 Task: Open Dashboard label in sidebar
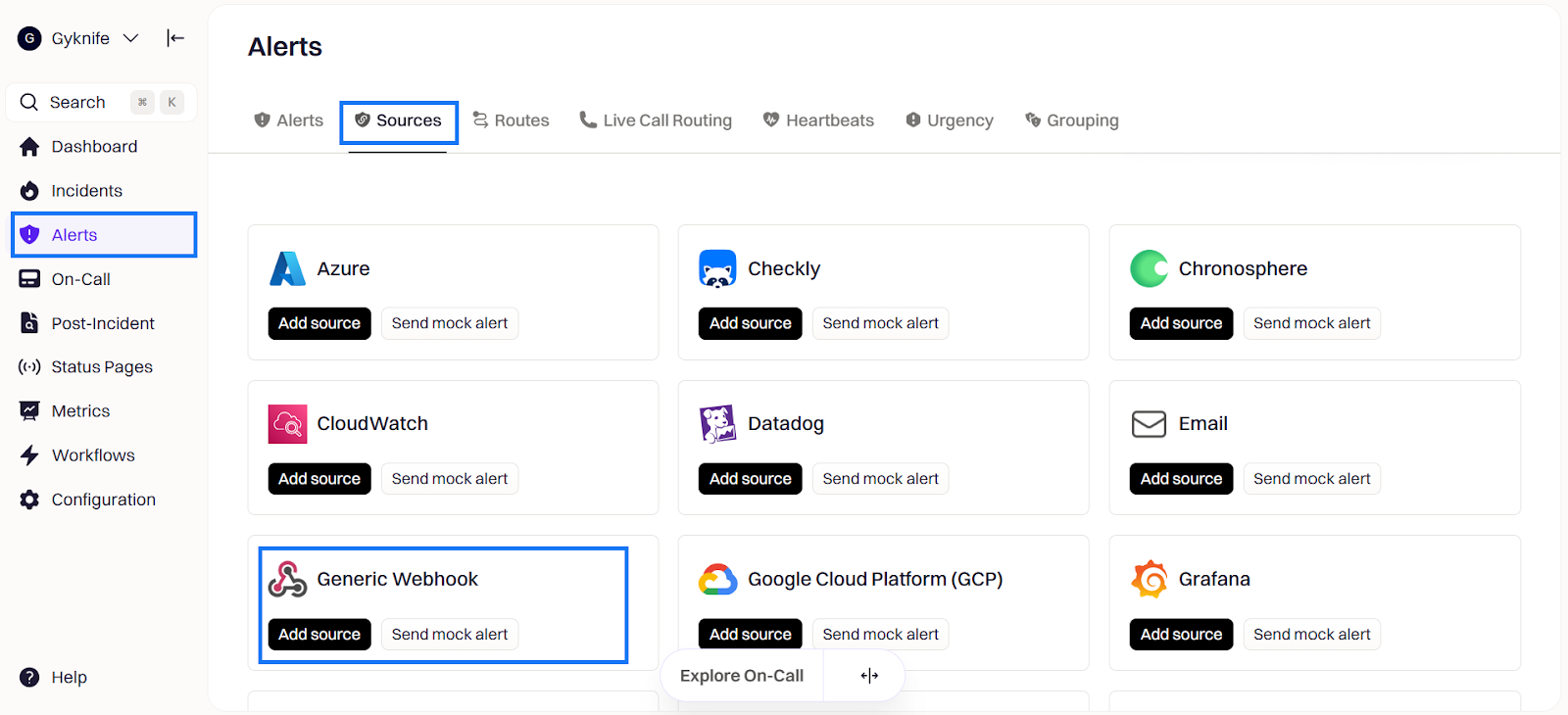pos(95,147)
